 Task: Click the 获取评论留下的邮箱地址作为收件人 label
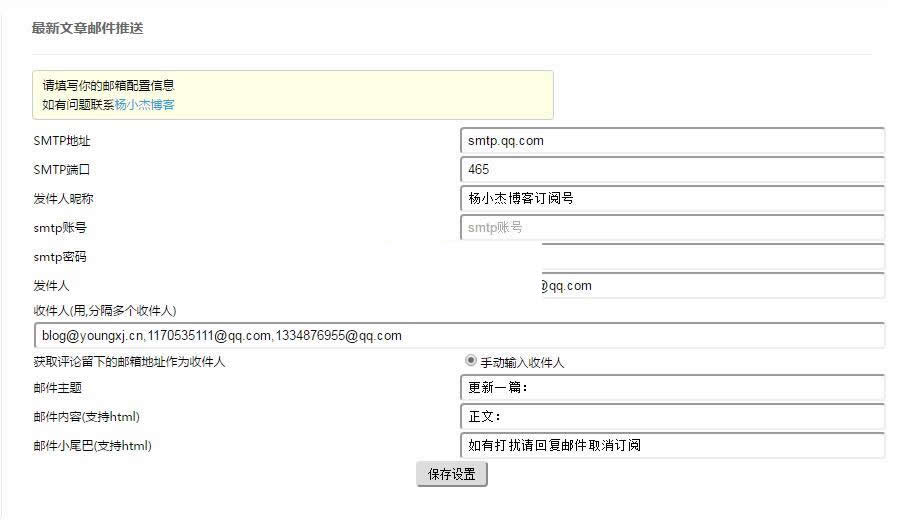point(129,362)
